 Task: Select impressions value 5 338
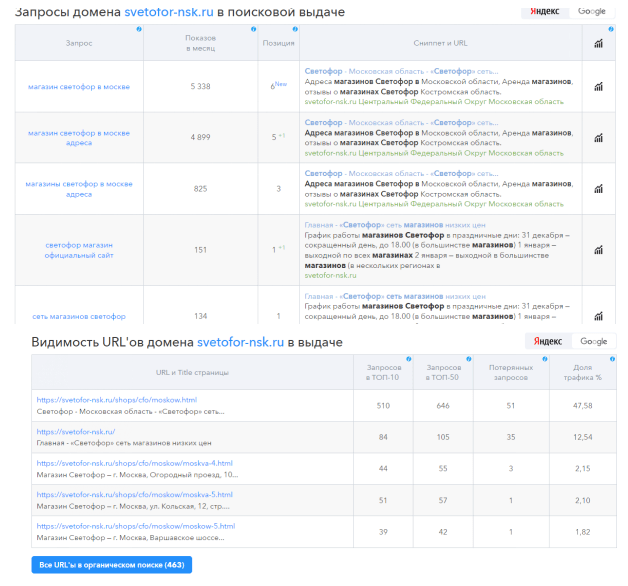200,87
